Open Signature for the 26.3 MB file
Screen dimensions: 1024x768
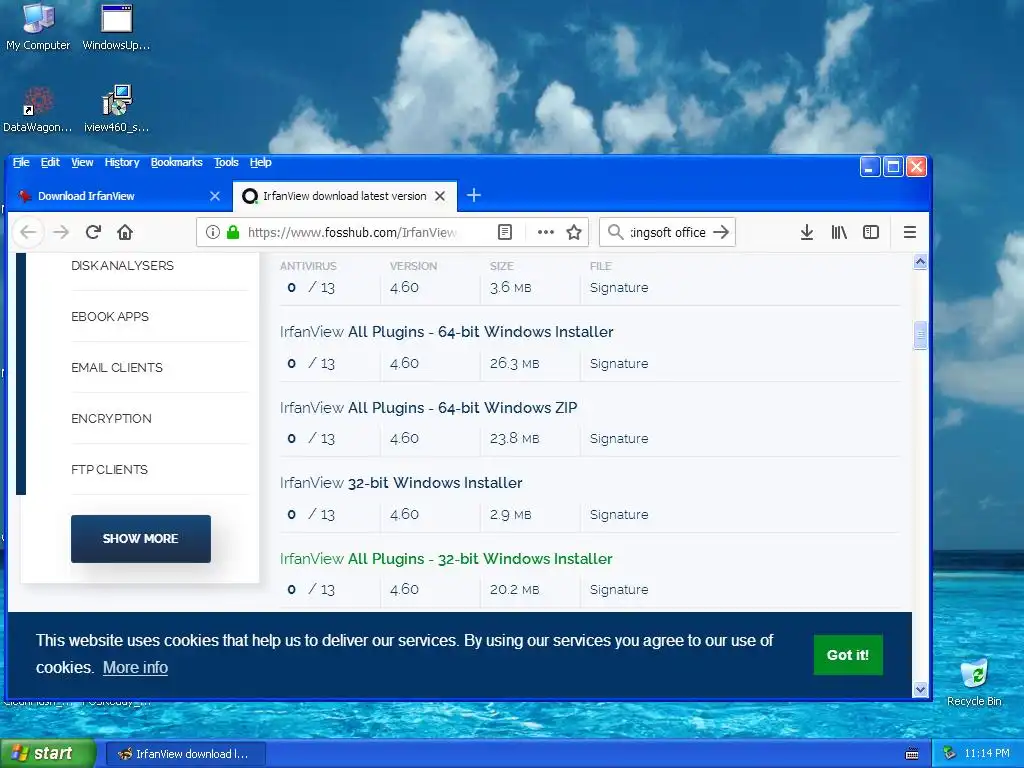618,363
